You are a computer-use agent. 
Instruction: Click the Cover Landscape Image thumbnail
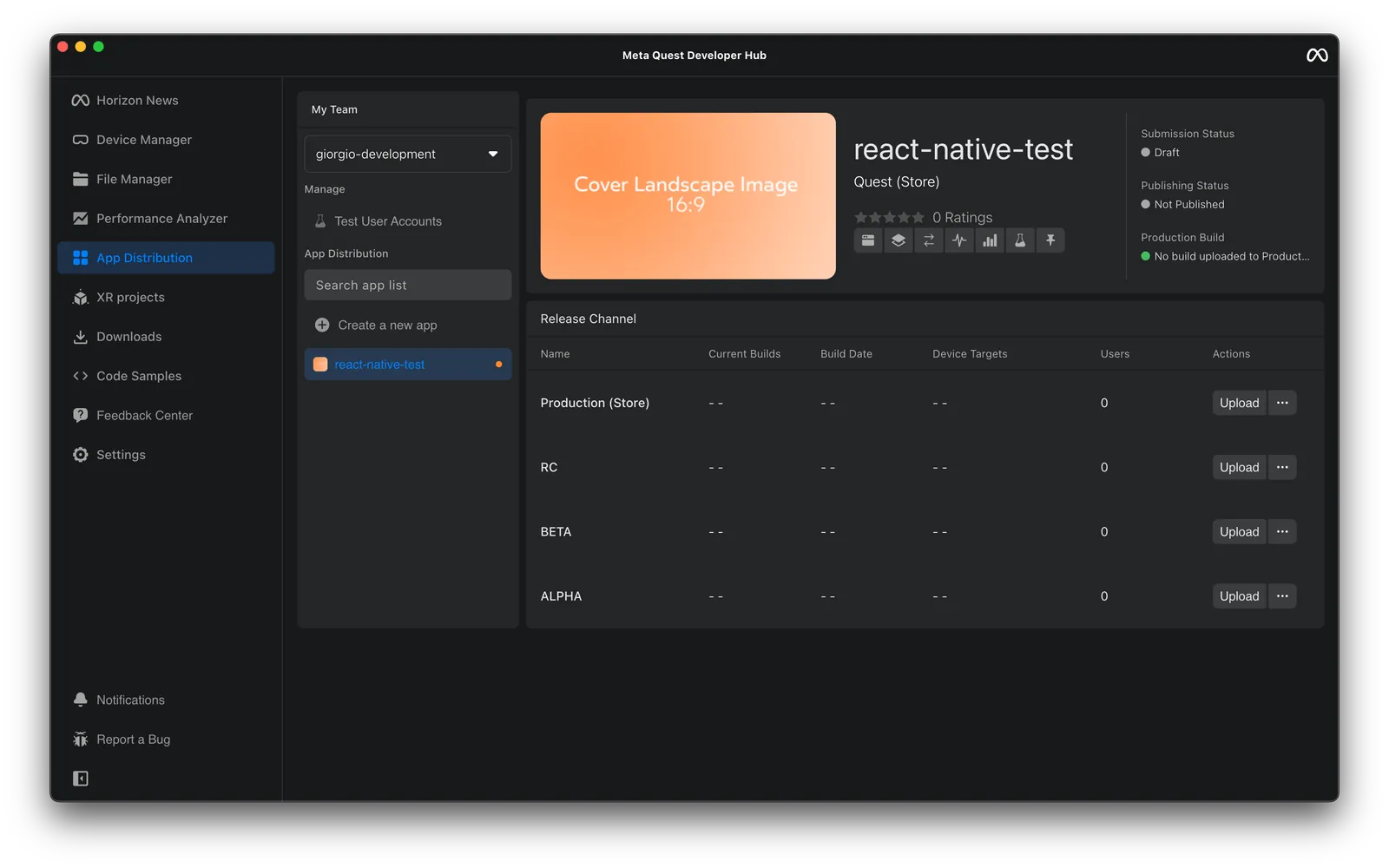click(688, 196)
